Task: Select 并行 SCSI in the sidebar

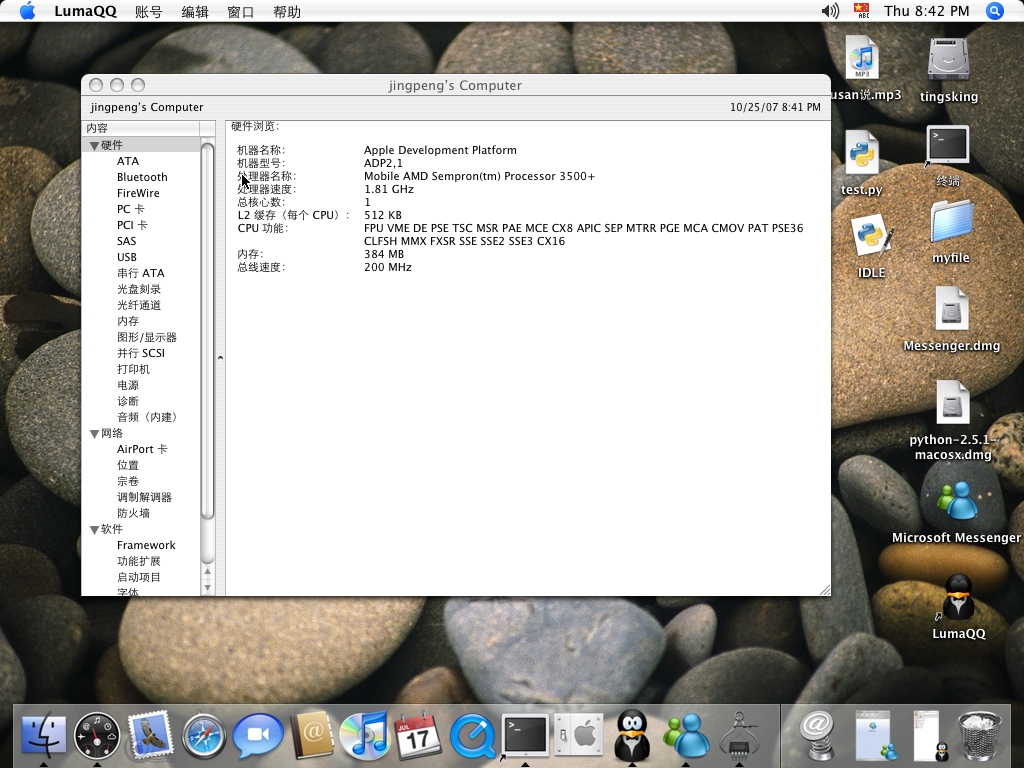Action: (141, 353)
